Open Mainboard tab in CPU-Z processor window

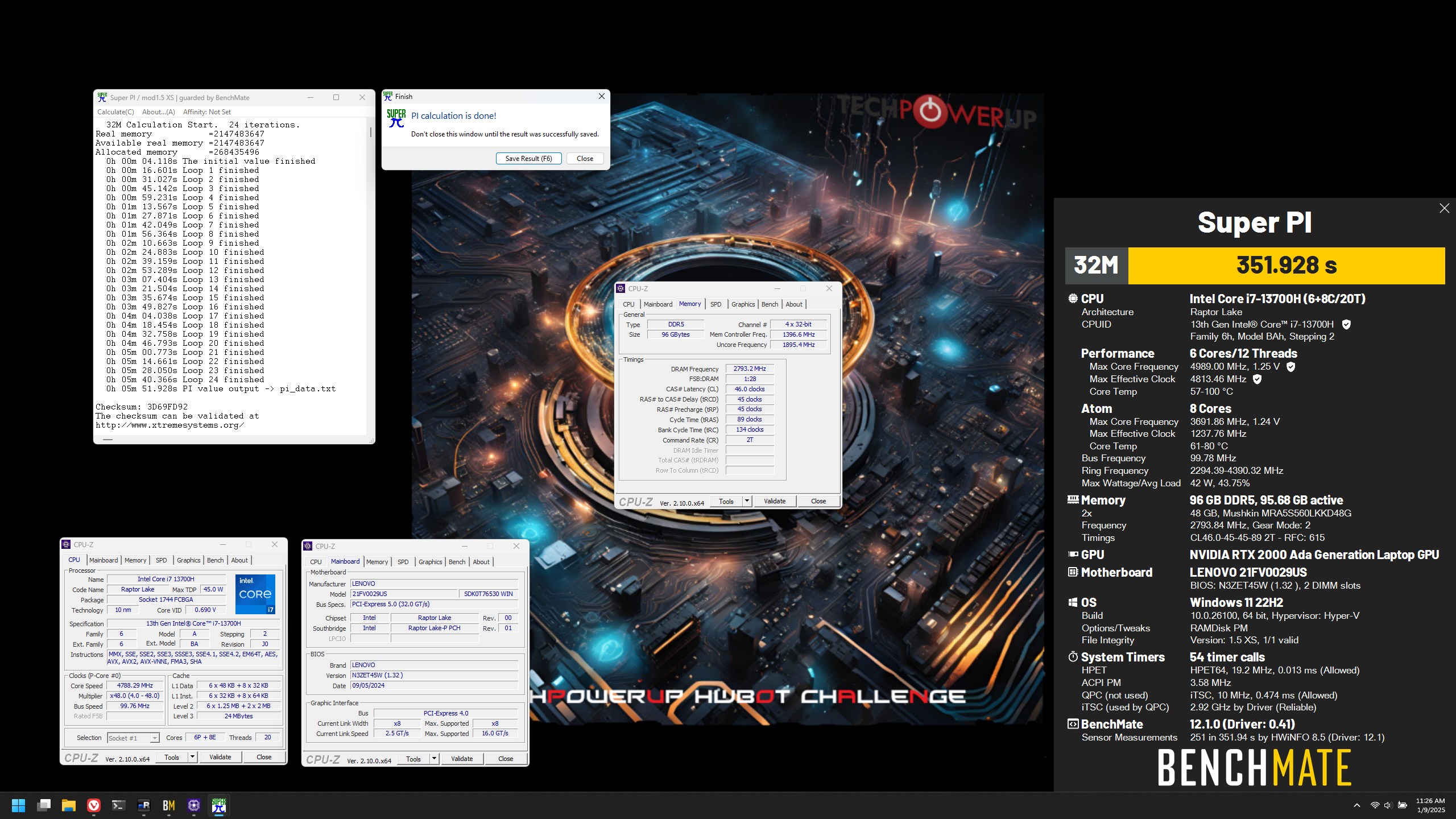tap(104, 560)
